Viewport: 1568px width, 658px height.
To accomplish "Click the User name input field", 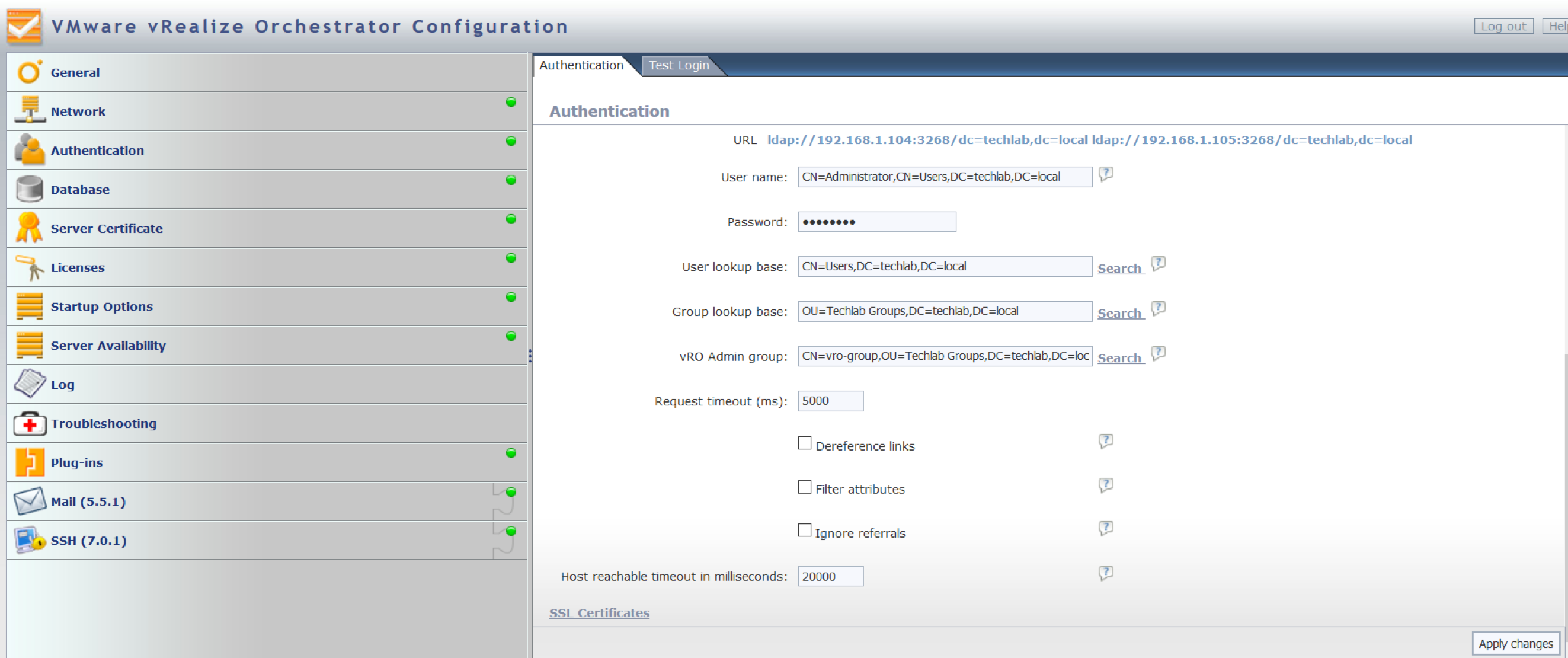I will [945, 177].
